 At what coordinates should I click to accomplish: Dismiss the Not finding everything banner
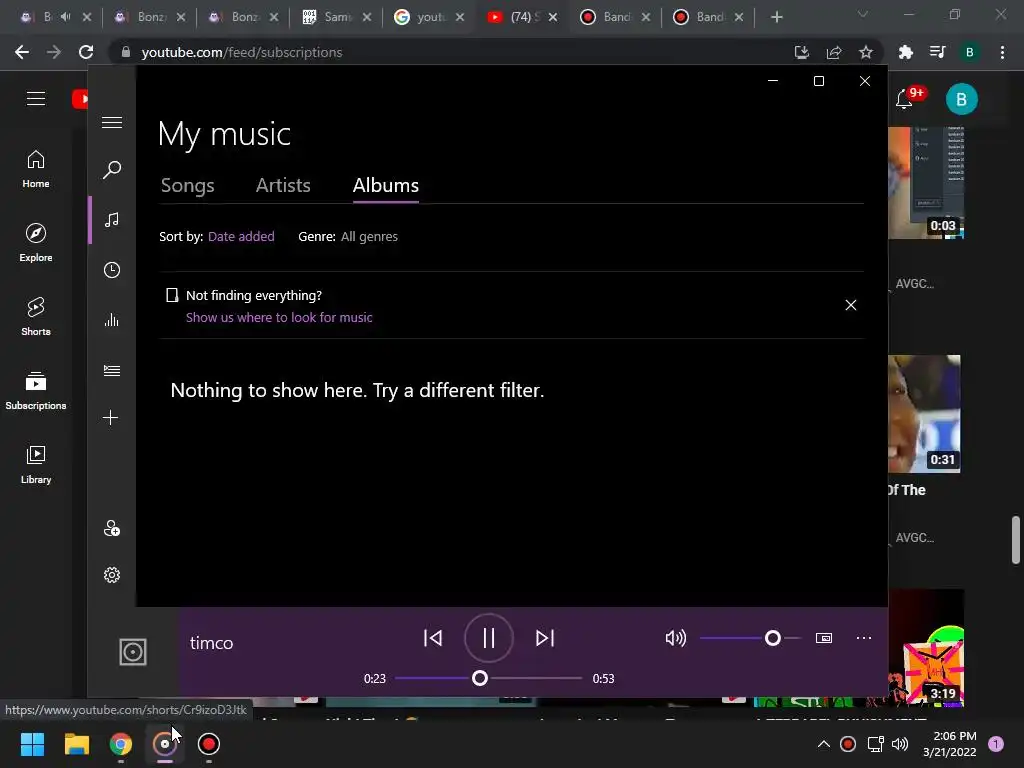point(850,305)
